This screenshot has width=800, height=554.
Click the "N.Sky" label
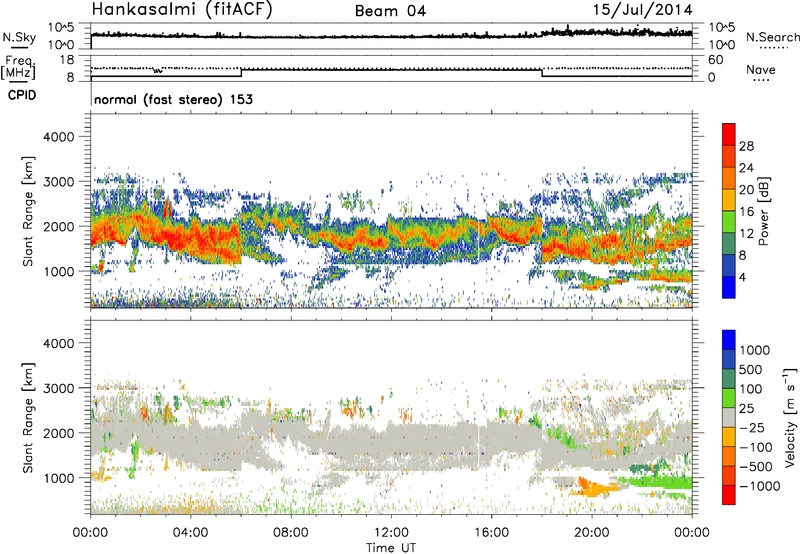point(19,37)
